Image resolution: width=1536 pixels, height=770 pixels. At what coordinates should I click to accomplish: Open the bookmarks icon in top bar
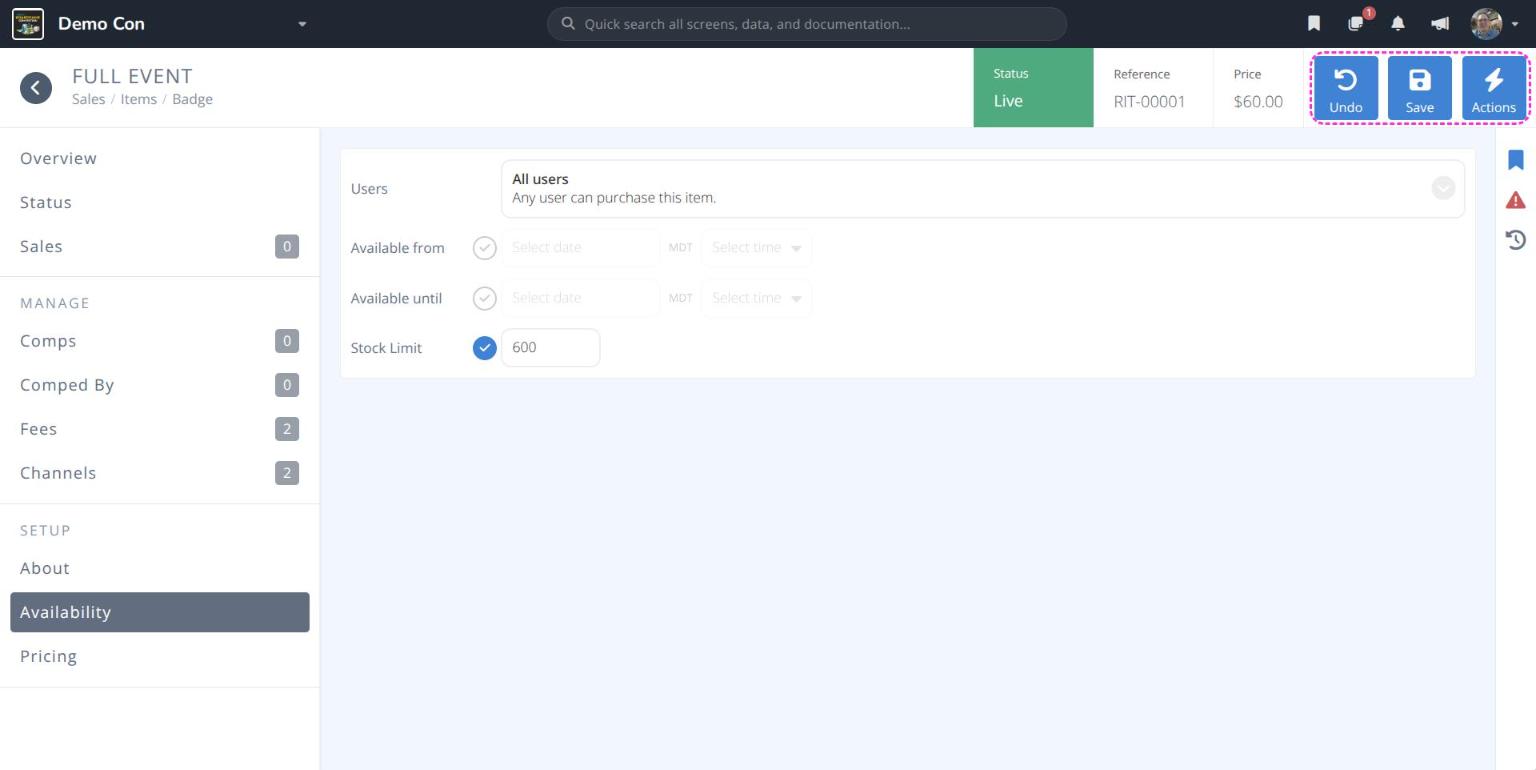(1314, 24)
